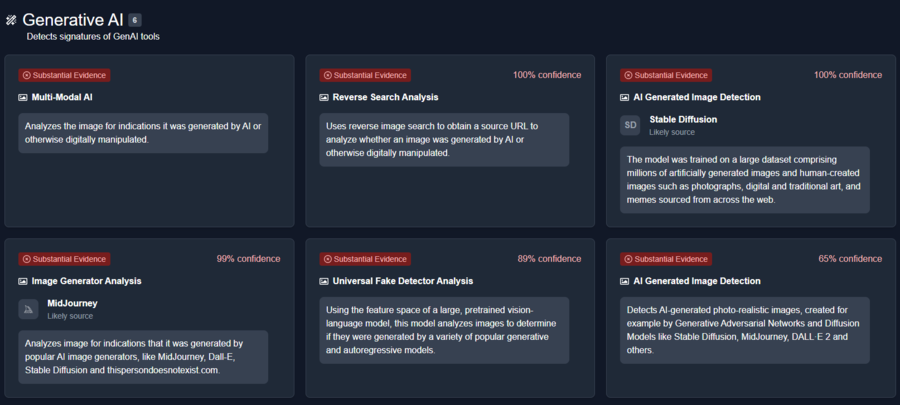
Task: Click the Substantial Evidence badge on the 65% confidence card
Action: (x=666, y=259)
